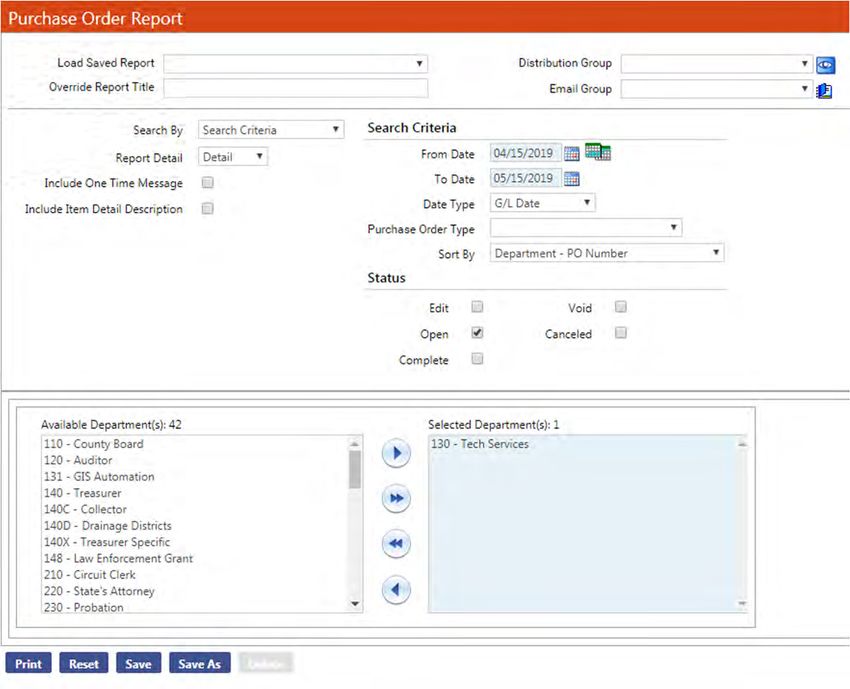Uncheck the Open status box
This screenshot has height=689, width=850.
[x=477, y=333]
